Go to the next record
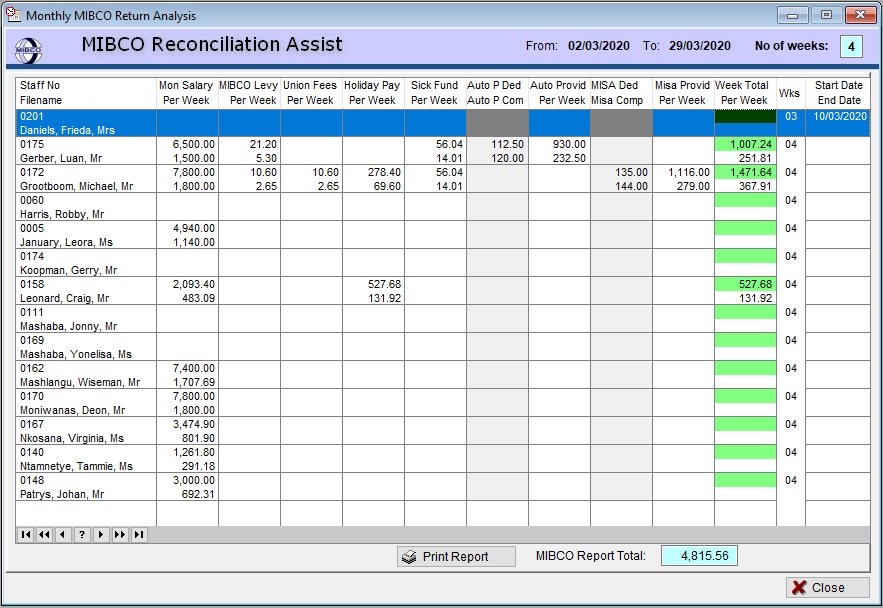 pos(101,534)
